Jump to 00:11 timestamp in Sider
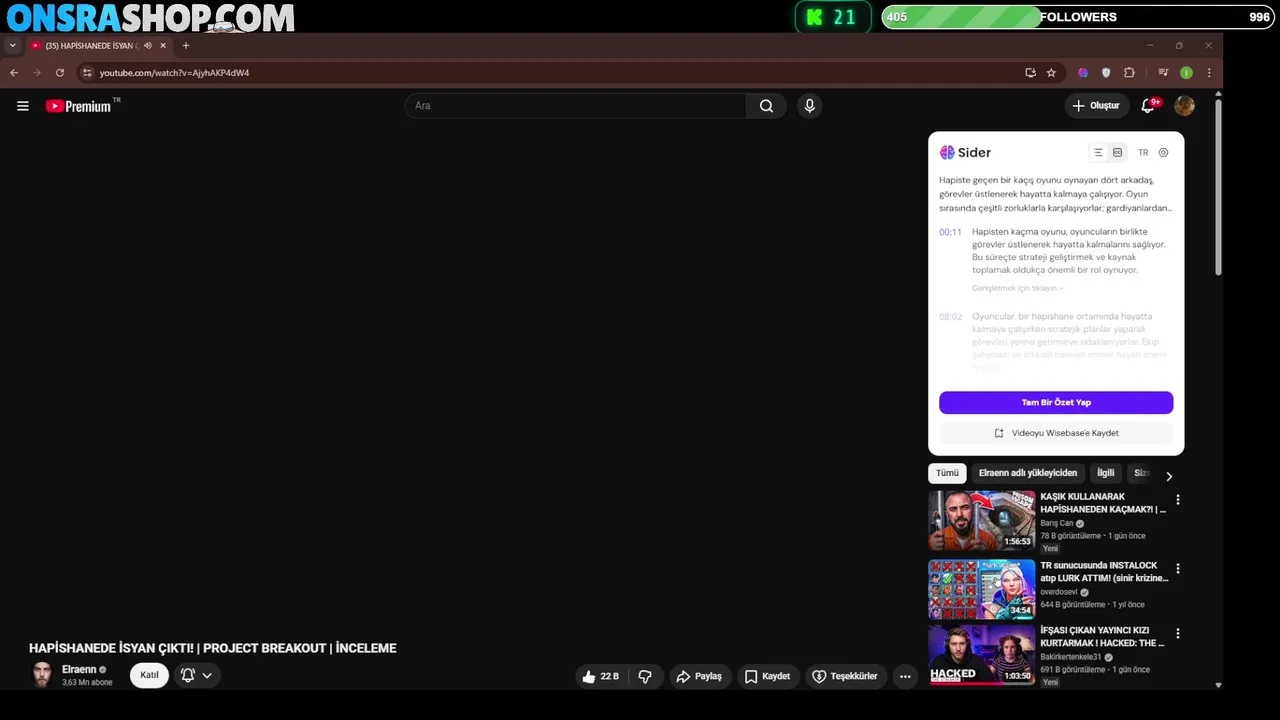This screenshot has height=720, width=1280. pos(950,232)
